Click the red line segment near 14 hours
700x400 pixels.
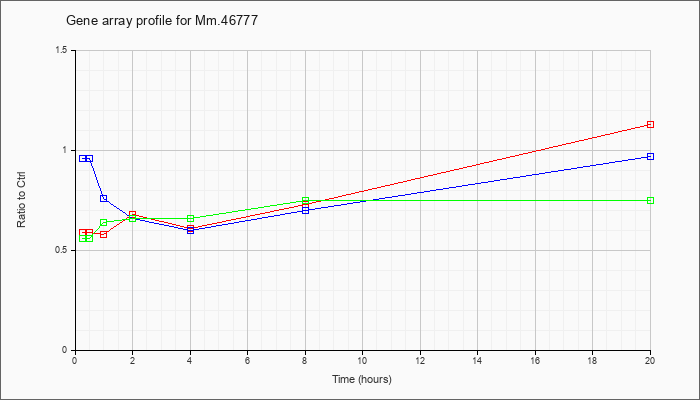478,165
